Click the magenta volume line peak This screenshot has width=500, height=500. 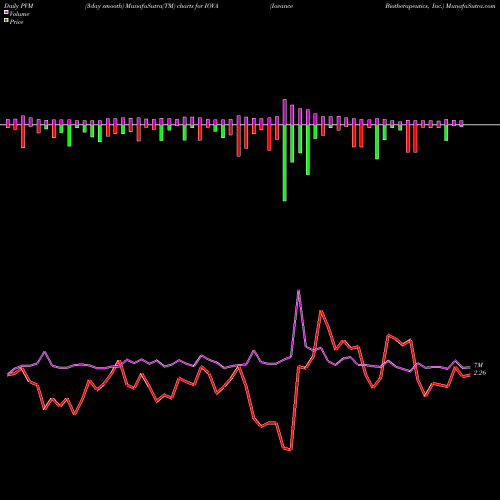(x=298, y=291)
